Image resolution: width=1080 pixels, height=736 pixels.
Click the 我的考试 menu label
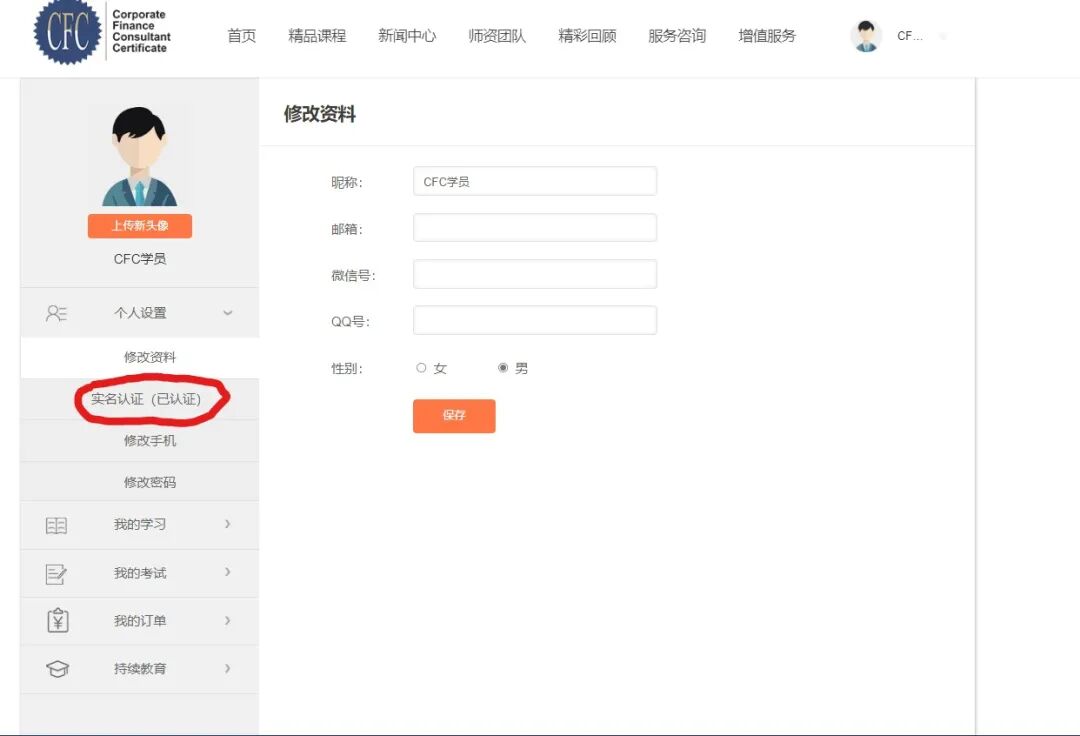tap(140, 573)
